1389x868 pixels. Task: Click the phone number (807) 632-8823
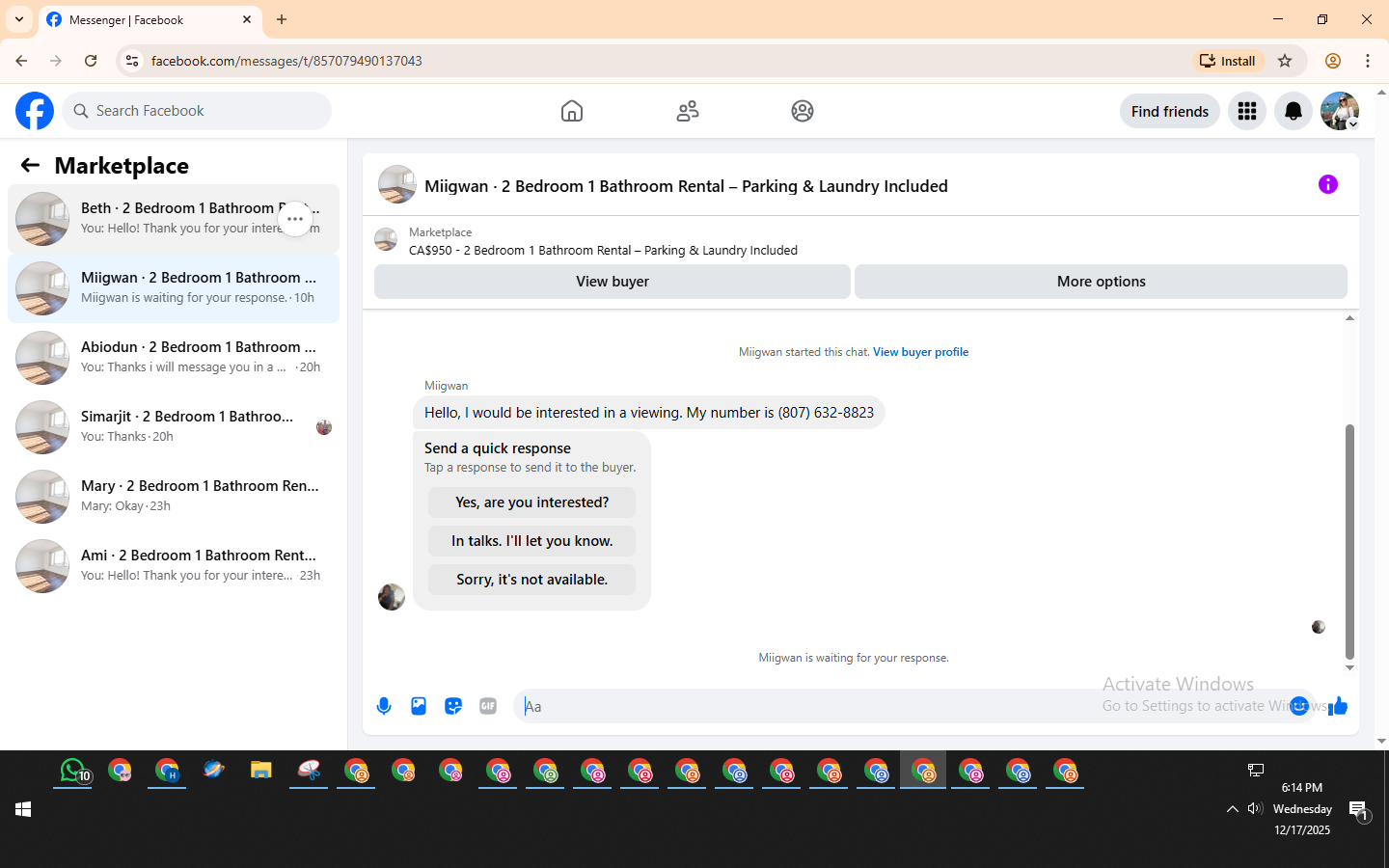[826, 413]
